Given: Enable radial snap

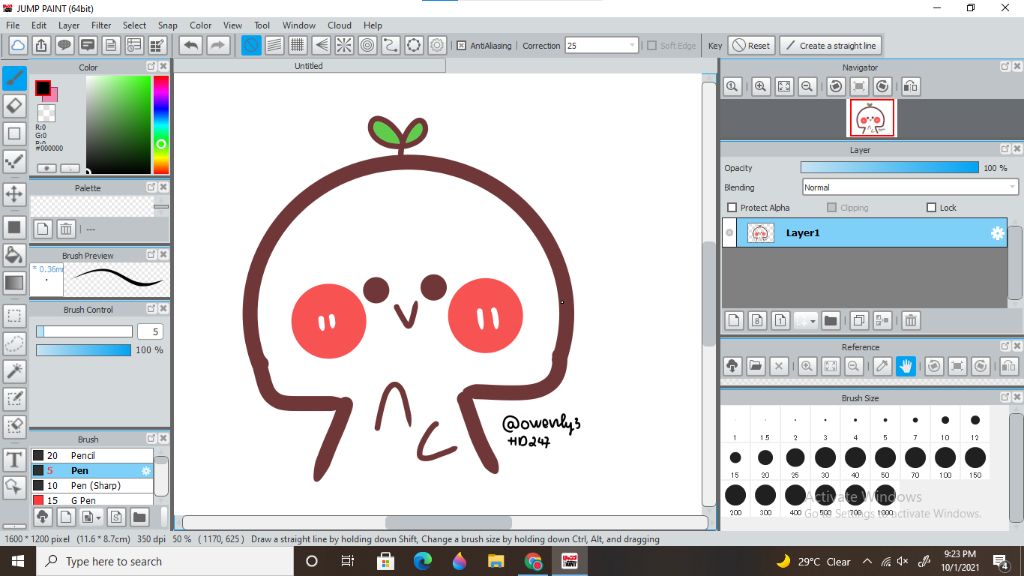Looking at the screenshot, I should tap(344, 45).
